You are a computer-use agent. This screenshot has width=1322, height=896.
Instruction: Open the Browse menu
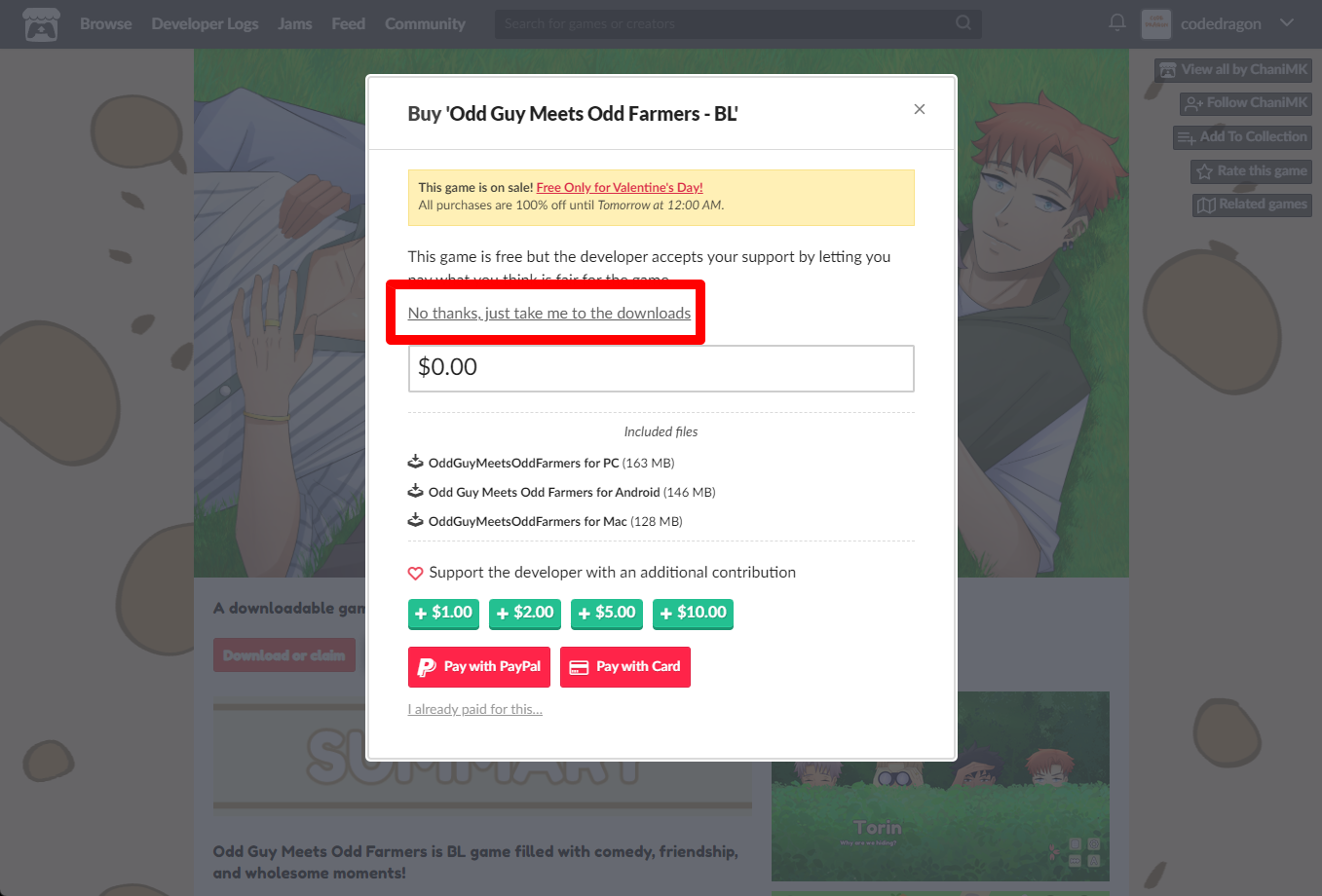[106, 24]
